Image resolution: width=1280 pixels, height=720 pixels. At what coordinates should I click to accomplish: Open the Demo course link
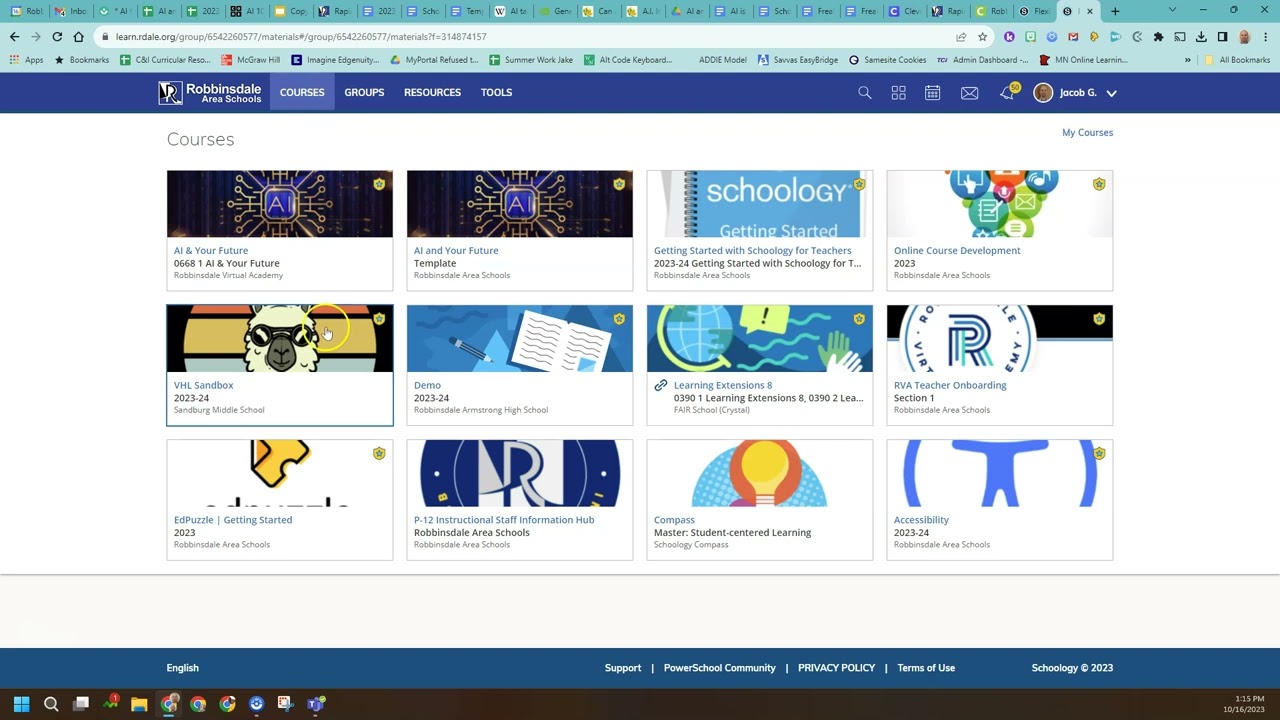click(427, 385)
